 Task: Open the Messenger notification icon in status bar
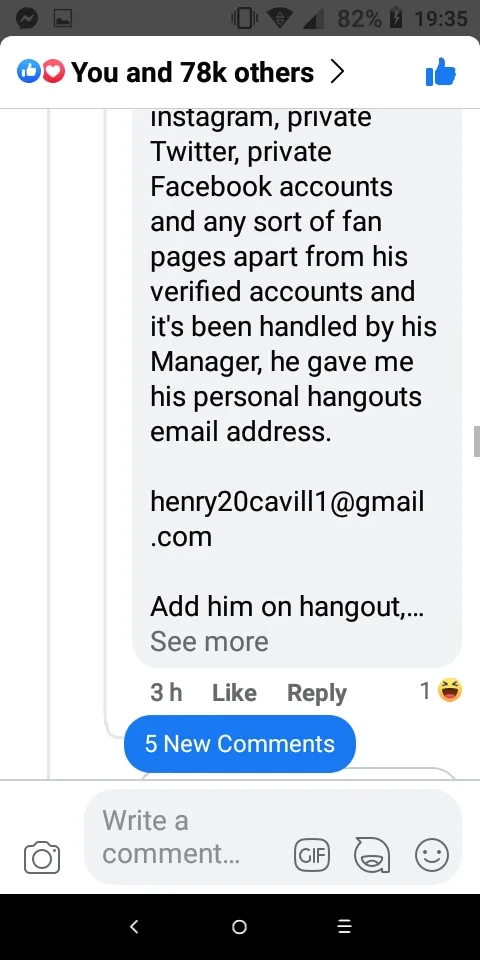(x=28, y=19)
